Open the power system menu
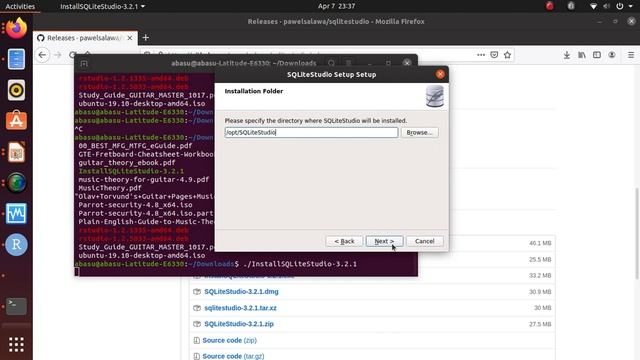 tap(623, 6)
